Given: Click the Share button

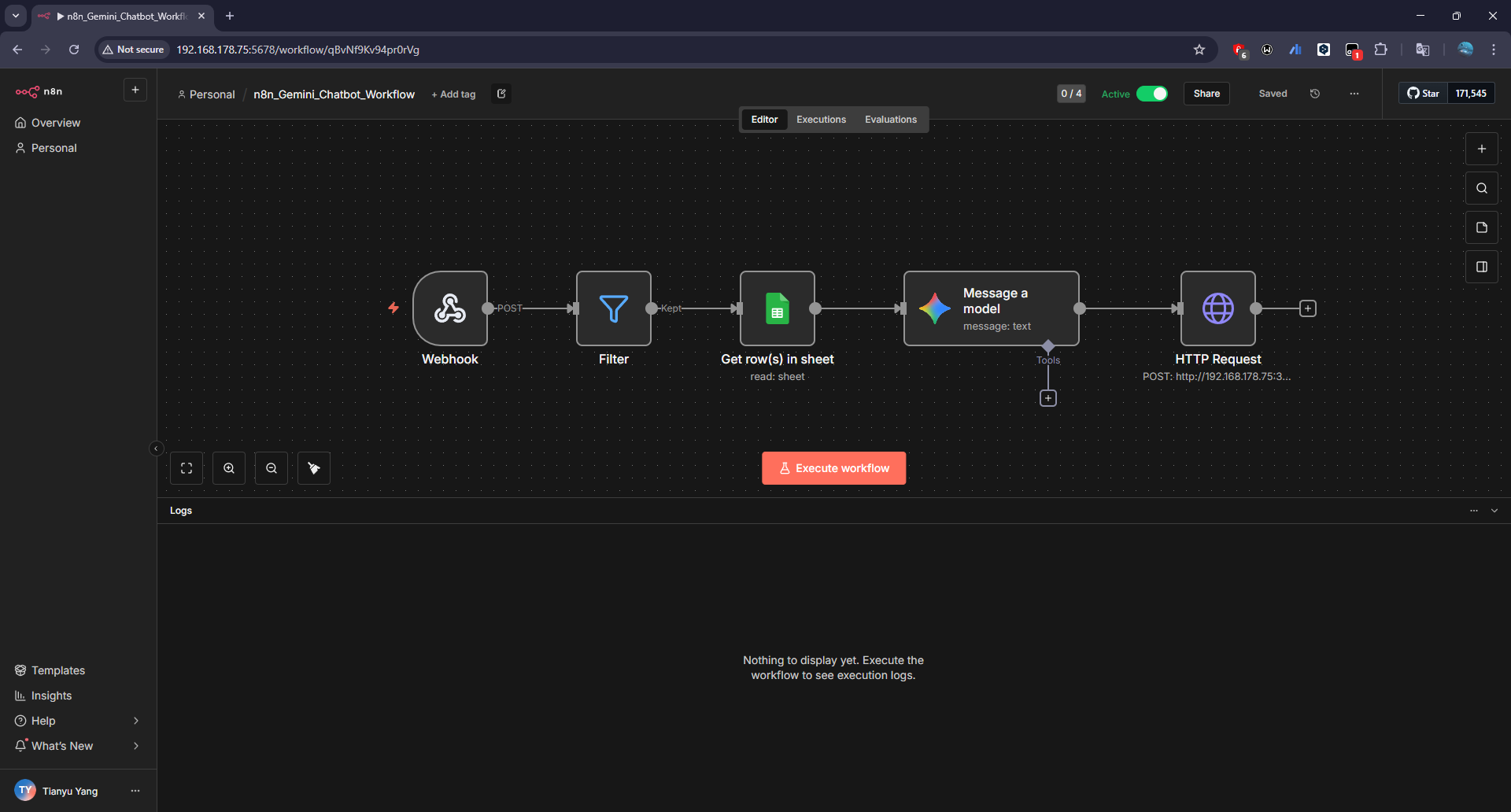Looking at the screenshot, I should (x=1206, y=94).
